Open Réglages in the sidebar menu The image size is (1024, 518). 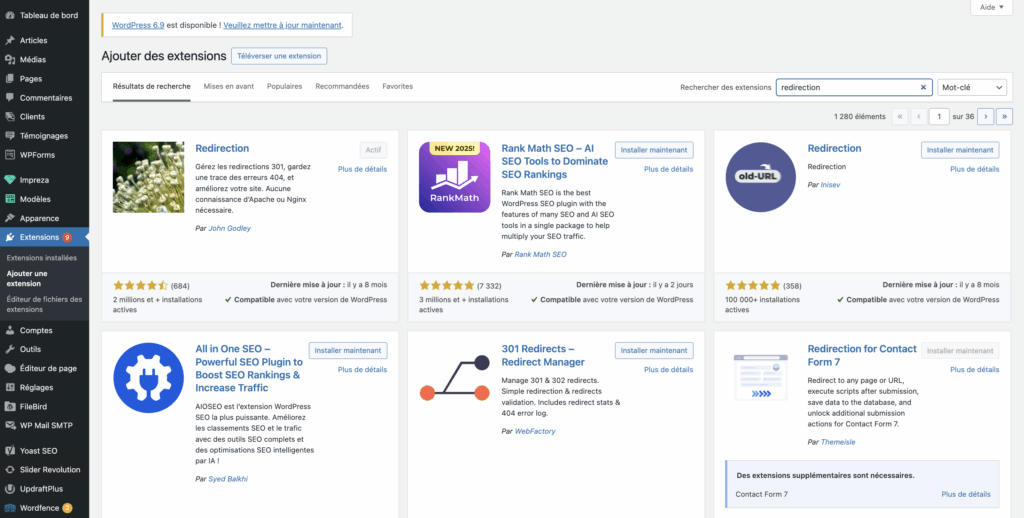click(x=36, y=387)
